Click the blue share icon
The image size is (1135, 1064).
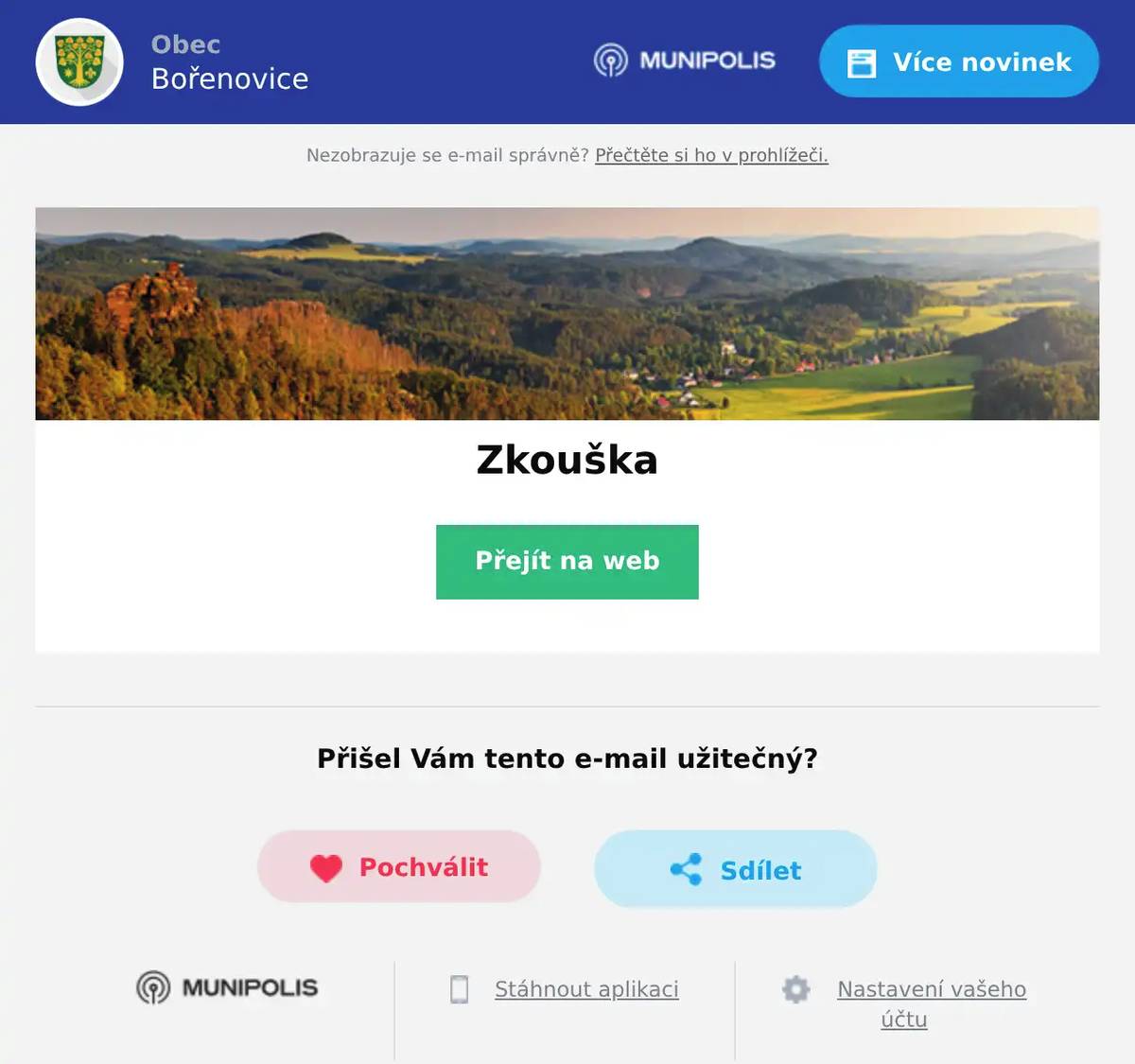click(686, 869)
